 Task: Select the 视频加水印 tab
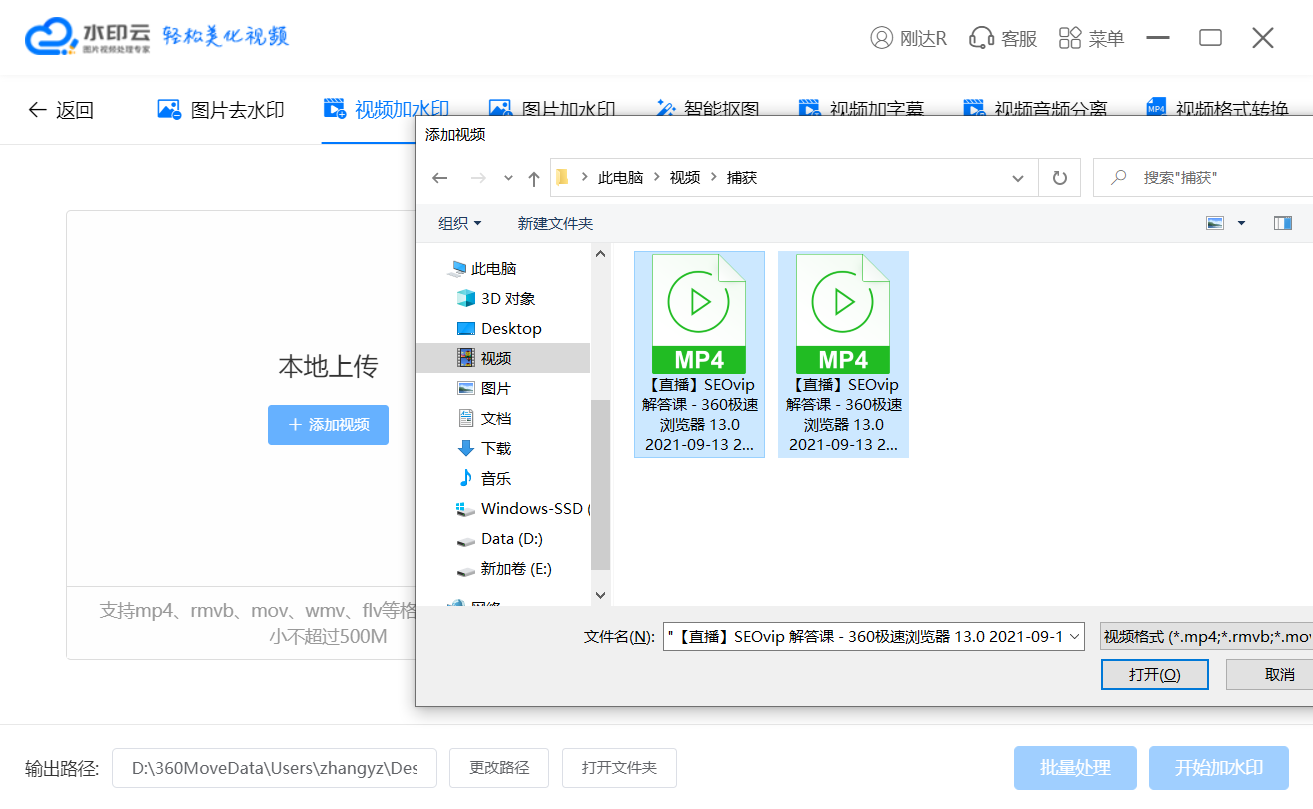(x=386, y=110)
